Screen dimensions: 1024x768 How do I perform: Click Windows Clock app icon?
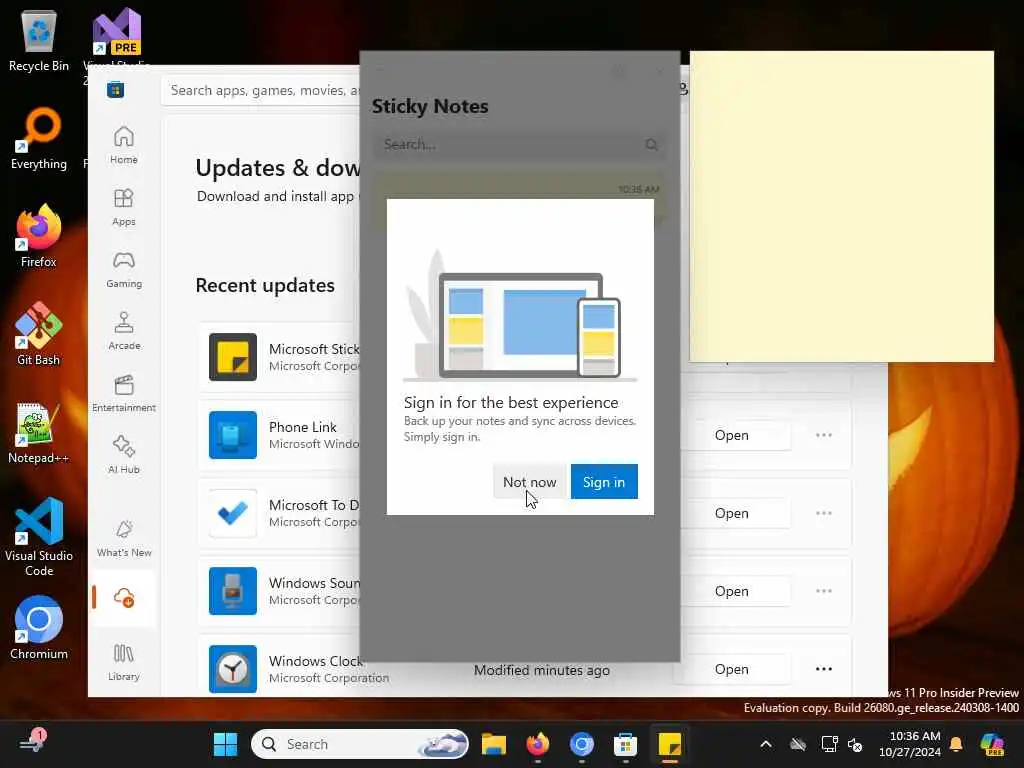tap(232, 669)
